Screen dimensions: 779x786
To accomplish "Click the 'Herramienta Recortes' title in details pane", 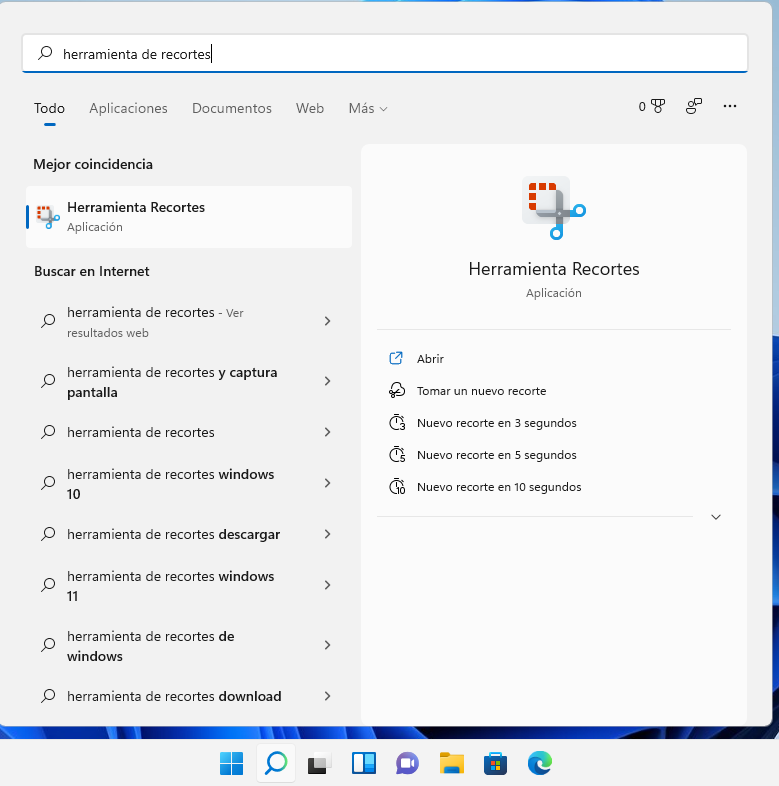I will (x=554, y=269).
